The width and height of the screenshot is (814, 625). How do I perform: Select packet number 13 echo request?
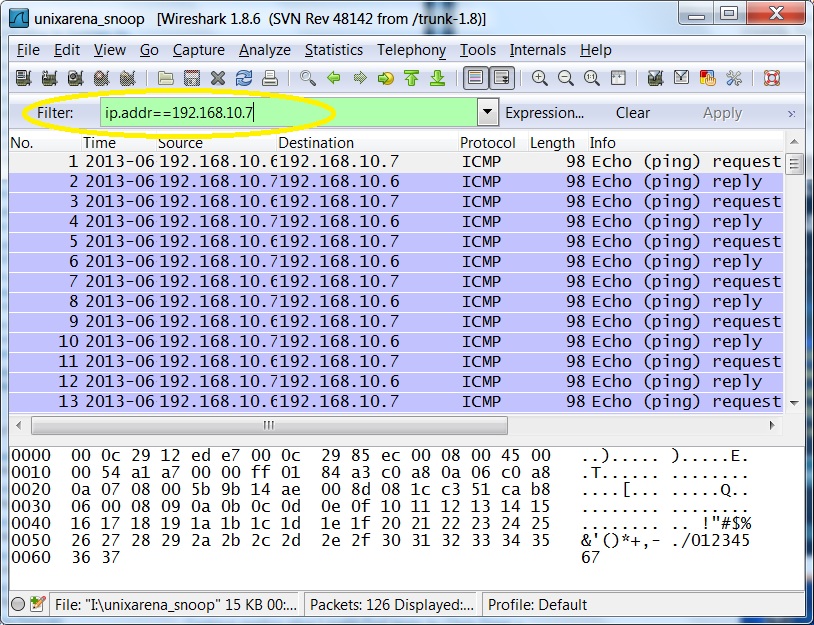point(396,401)
